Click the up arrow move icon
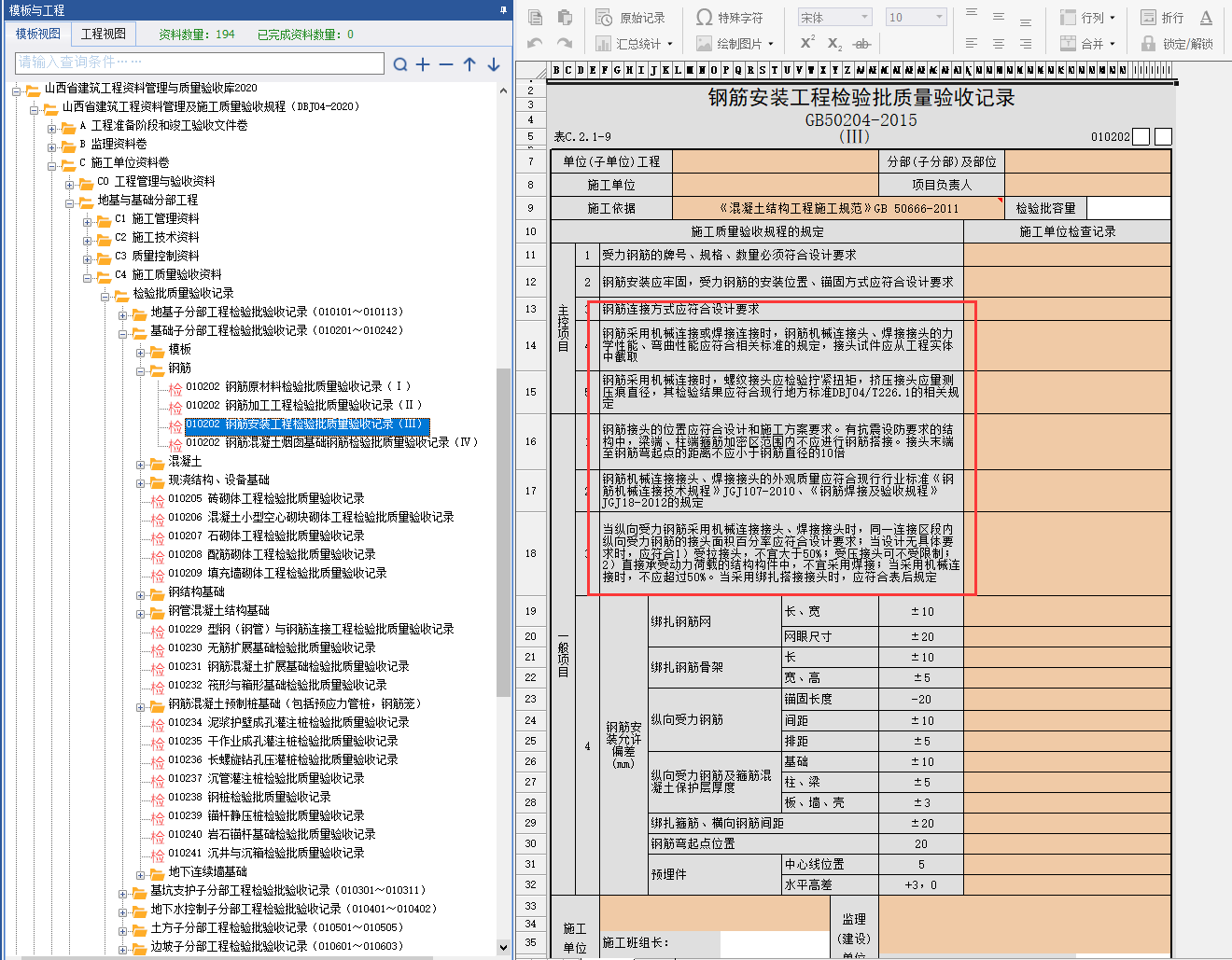This screenshot has width=1232, height=960. (x=469, y=64)
